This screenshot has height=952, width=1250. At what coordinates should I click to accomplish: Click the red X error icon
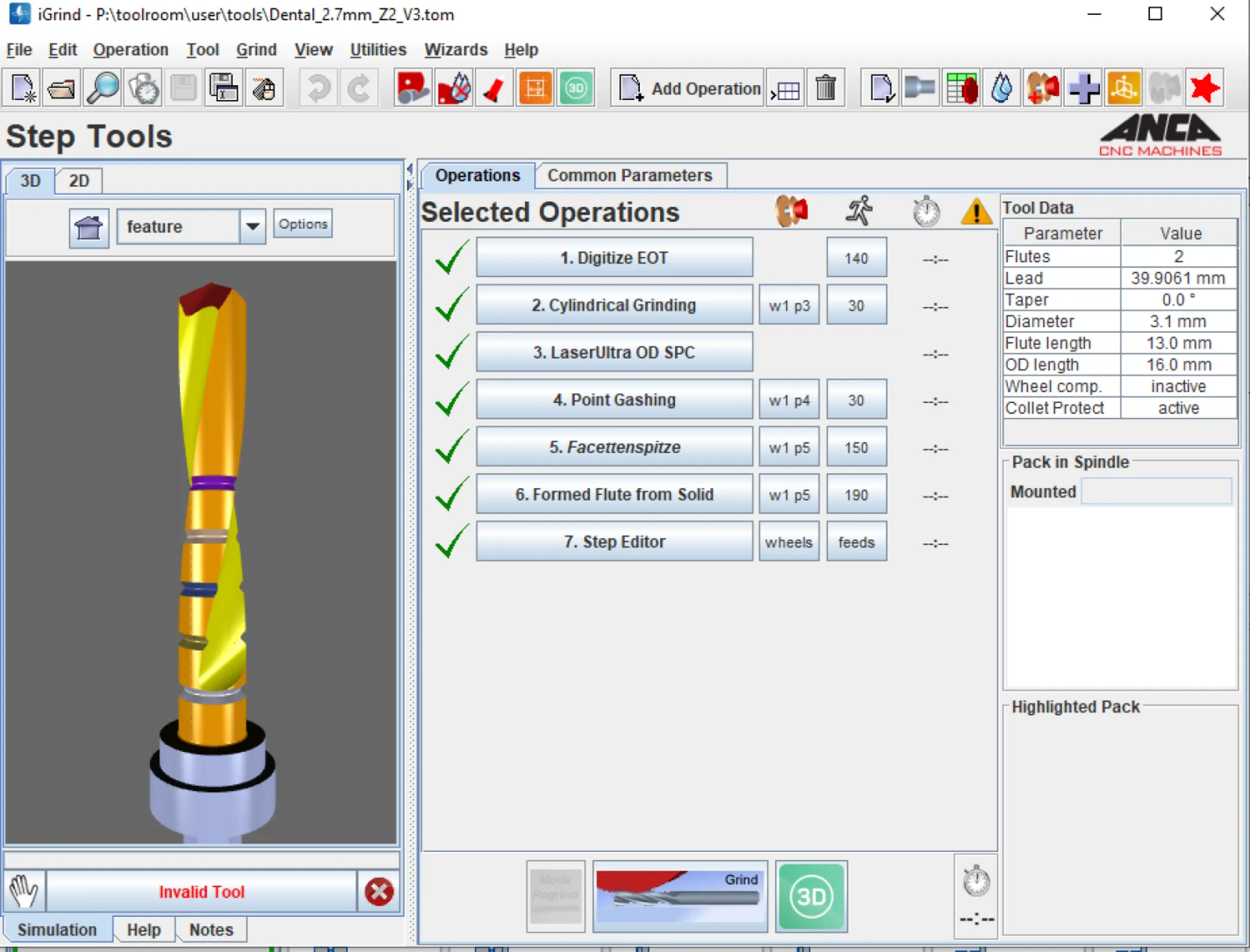(379, 891)
